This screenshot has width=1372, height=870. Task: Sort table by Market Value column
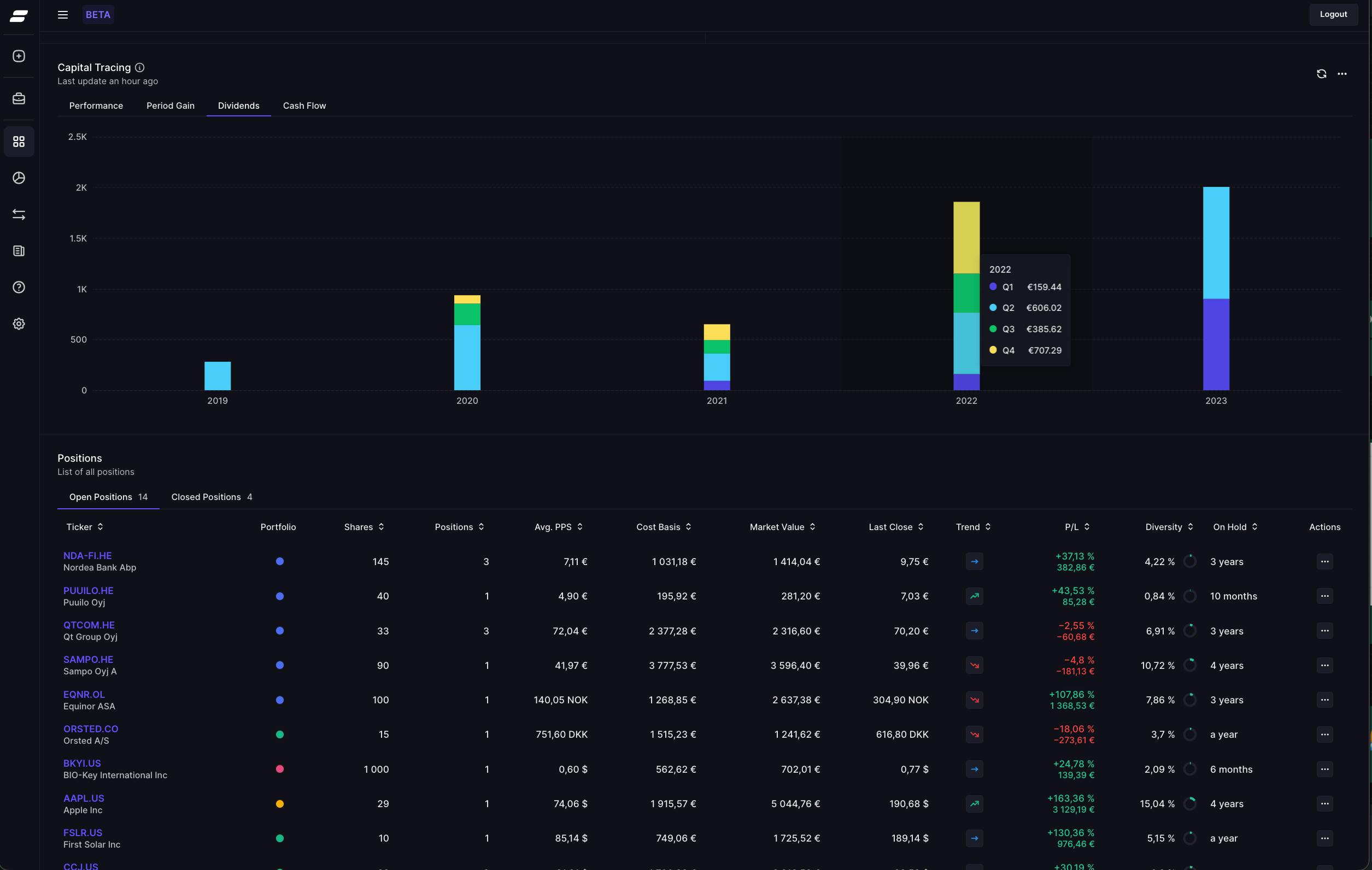coord(783,526)
